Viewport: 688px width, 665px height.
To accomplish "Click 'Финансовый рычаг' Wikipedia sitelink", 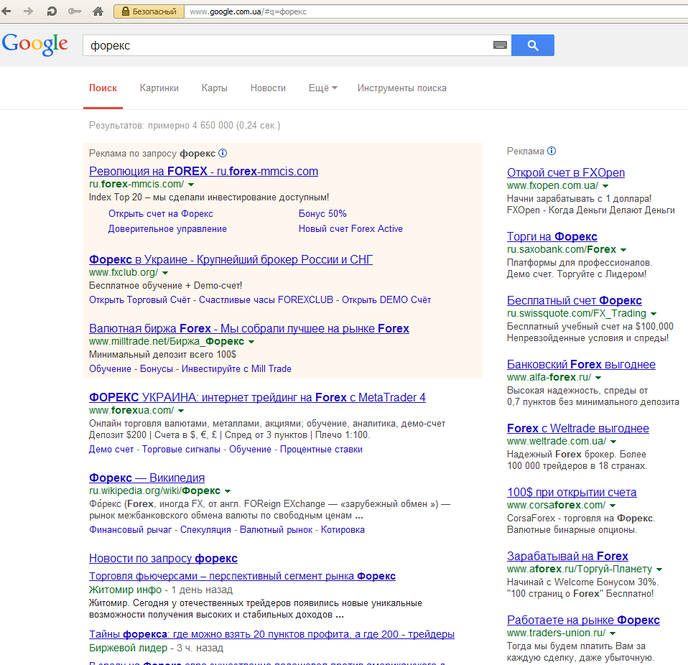I will pos(130,529).
